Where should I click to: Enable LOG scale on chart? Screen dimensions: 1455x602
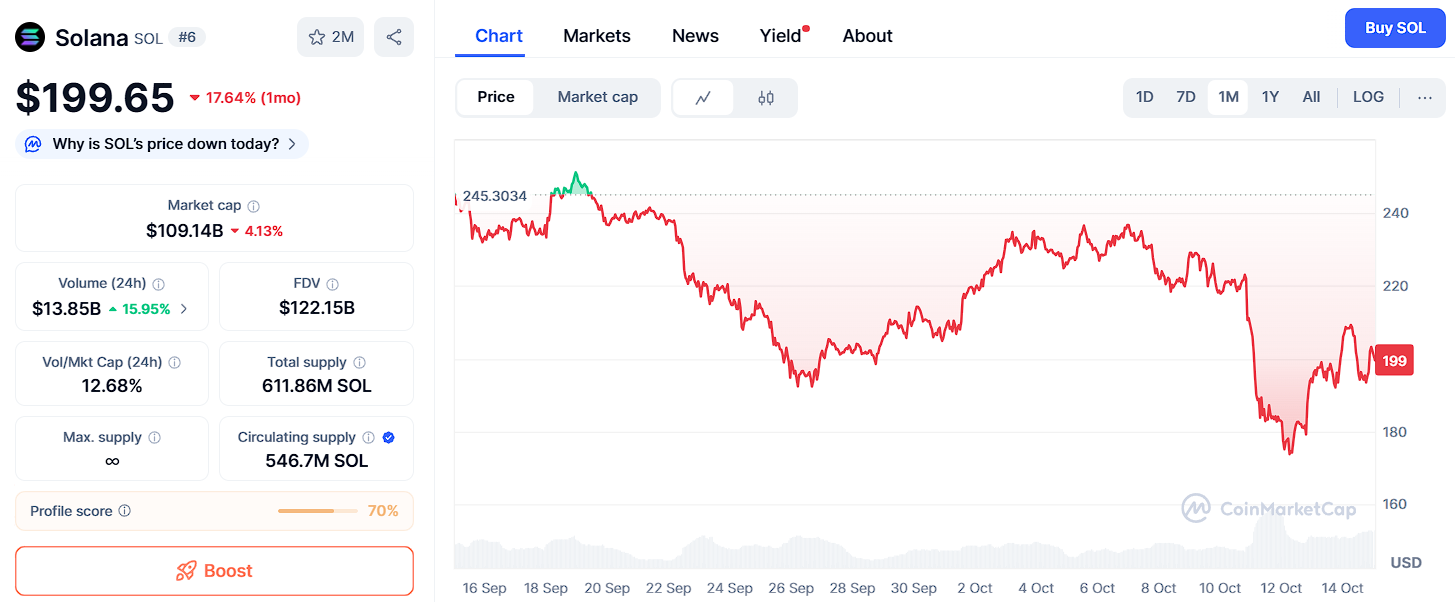(x=1368, y=97)
